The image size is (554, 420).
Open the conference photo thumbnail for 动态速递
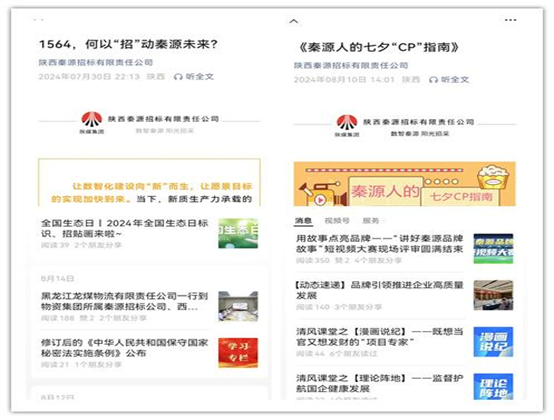(x=493, y=295)
